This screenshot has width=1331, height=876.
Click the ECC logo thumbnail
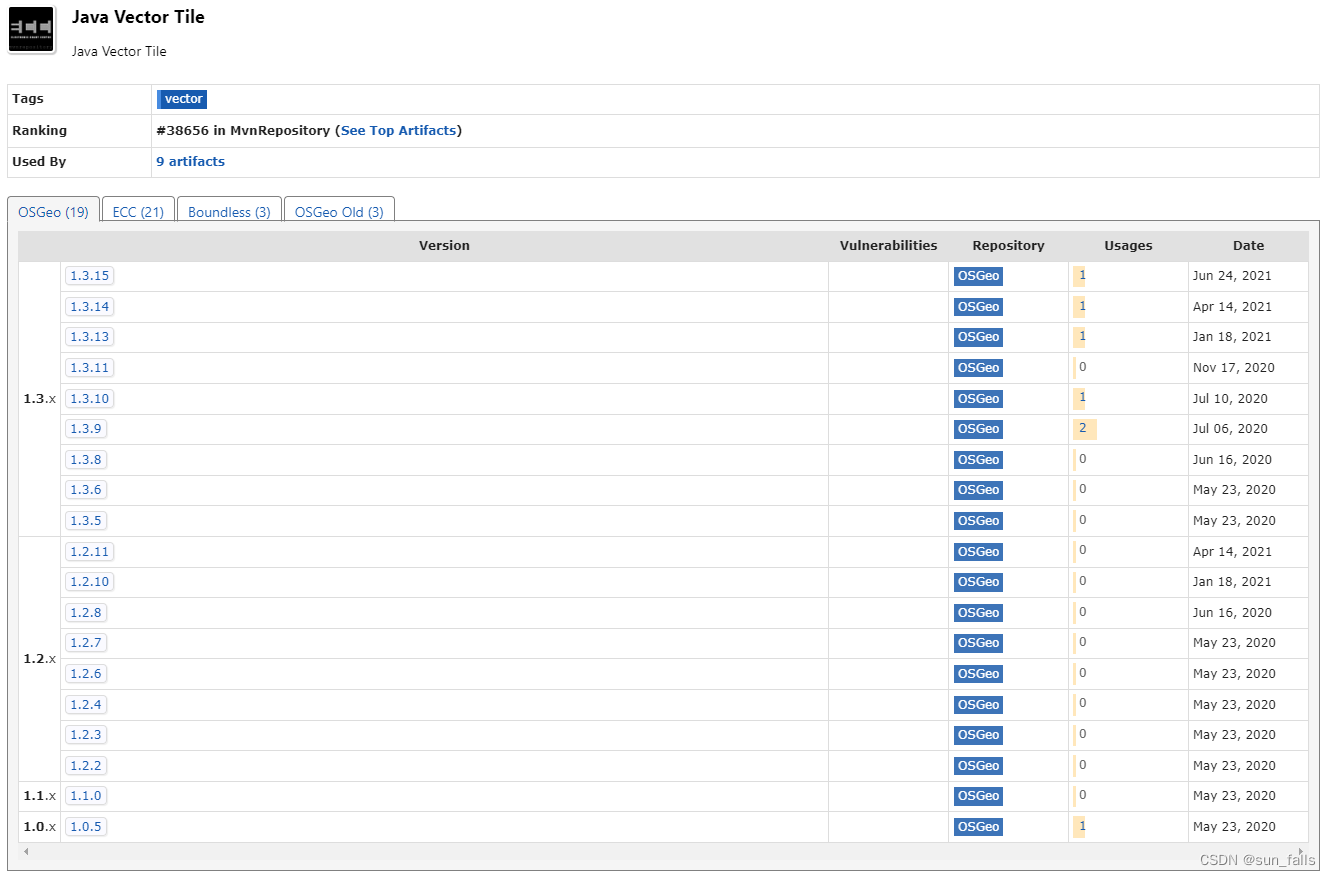31,29
